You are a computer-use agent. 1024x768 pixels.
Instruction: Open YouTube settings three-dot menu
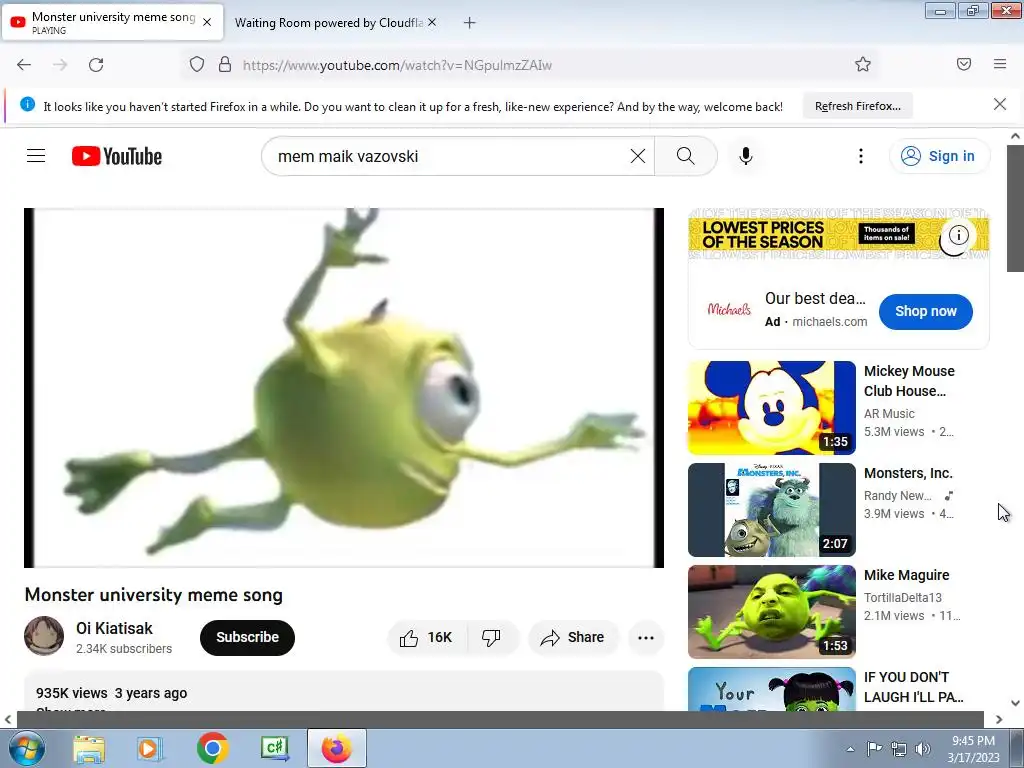coord(861,155)
